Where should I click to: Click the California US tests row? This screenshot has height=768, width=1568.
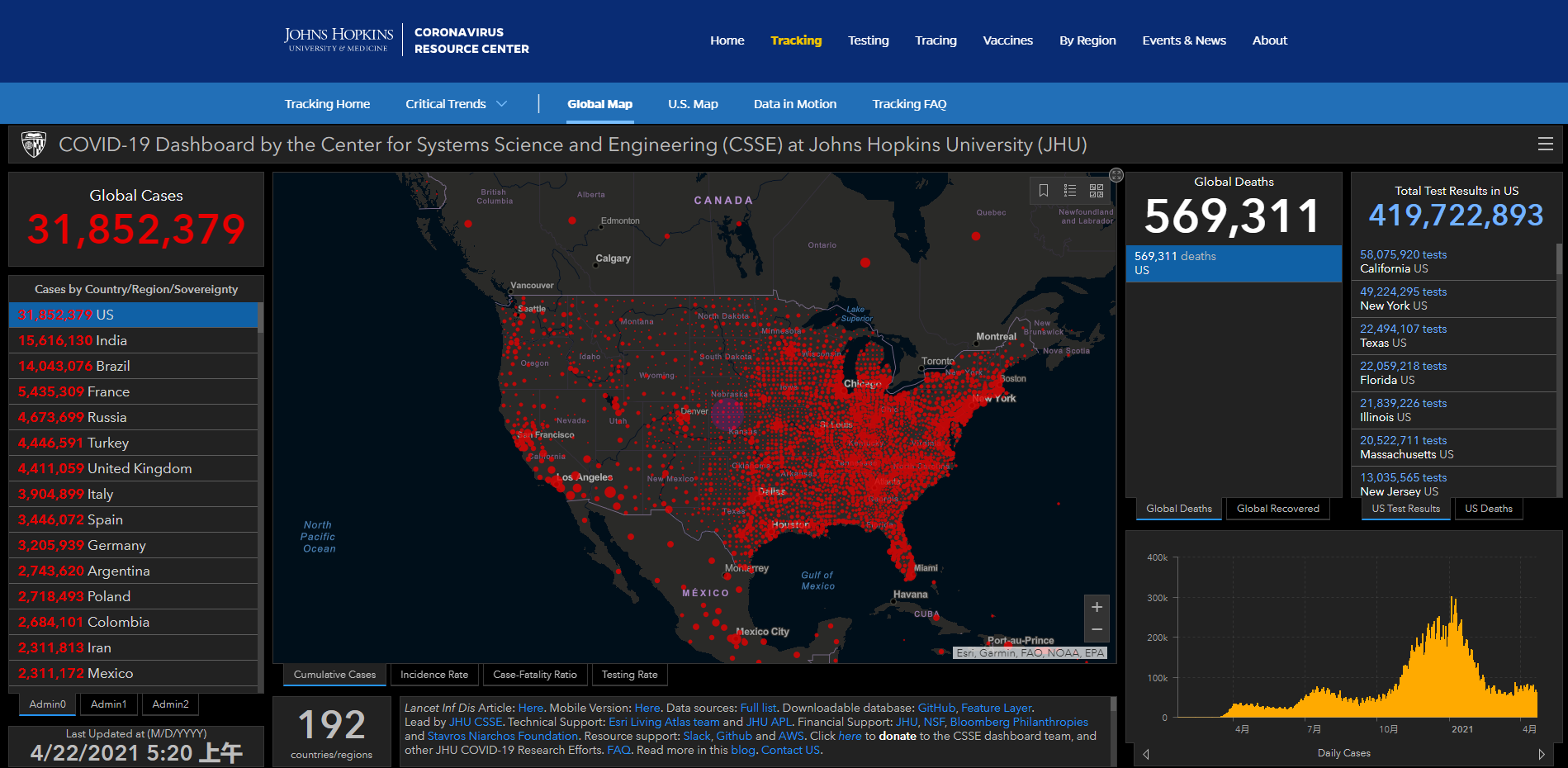1453,262
